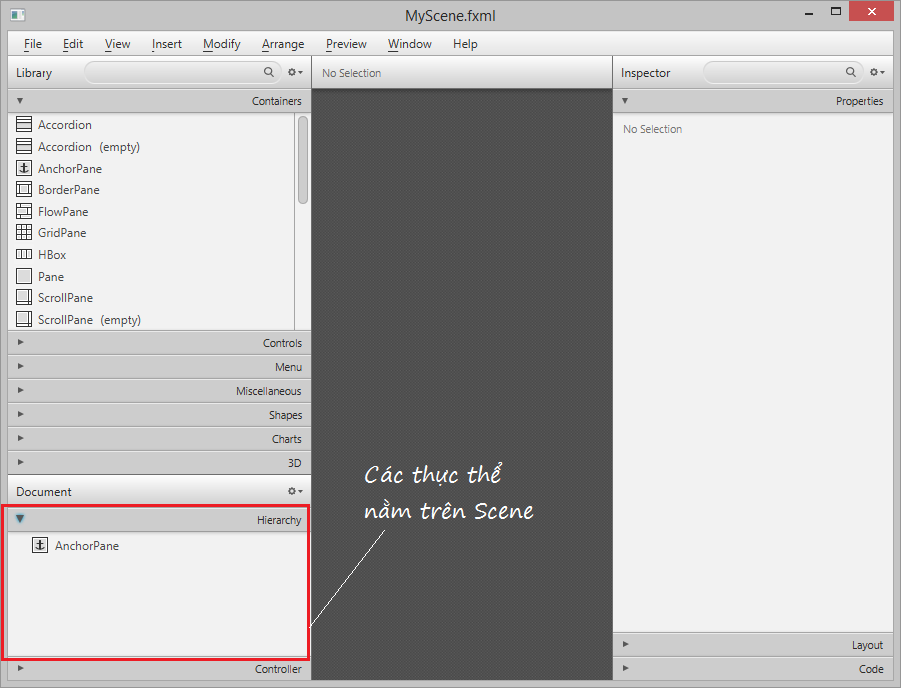Viewport: 901px width, 688px height.
Task: Maximize the MyScene.fxml window
Action: pos(835,11)
